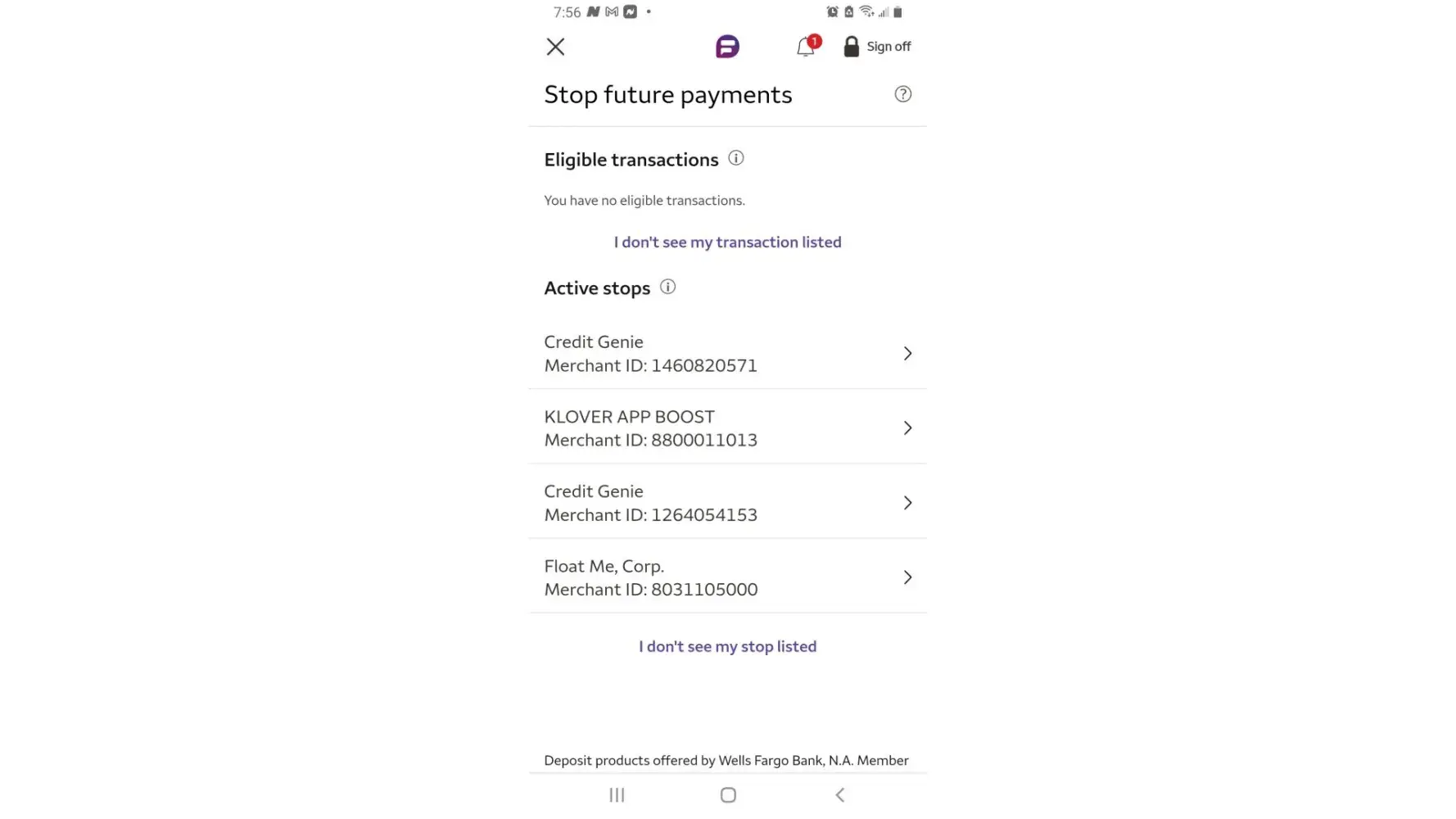Open help question mark icon
This screenshot has height=819, width=1456.
point(902,94)
